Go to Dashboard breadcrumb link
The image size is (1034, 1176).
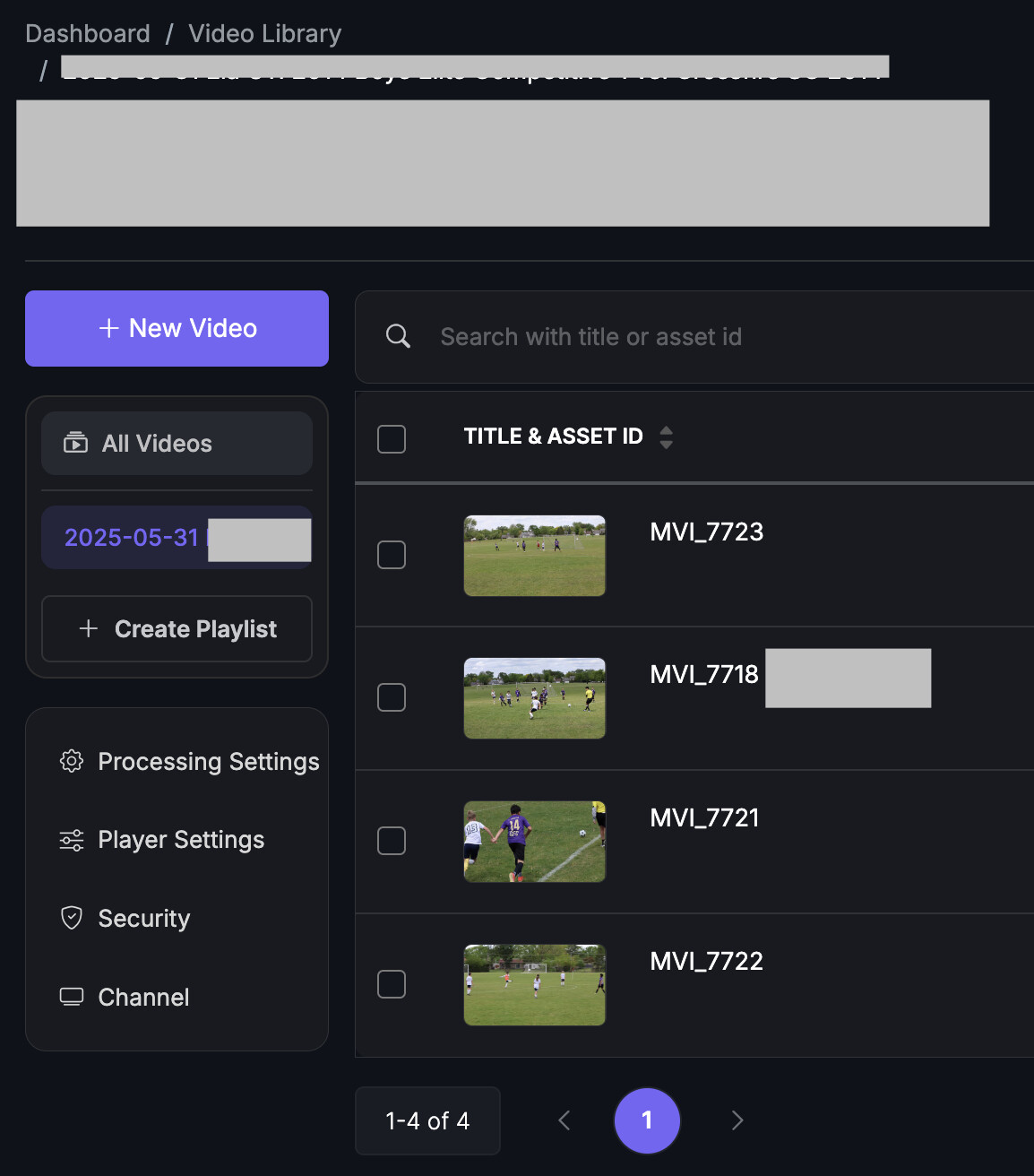[x=88, y=34]
